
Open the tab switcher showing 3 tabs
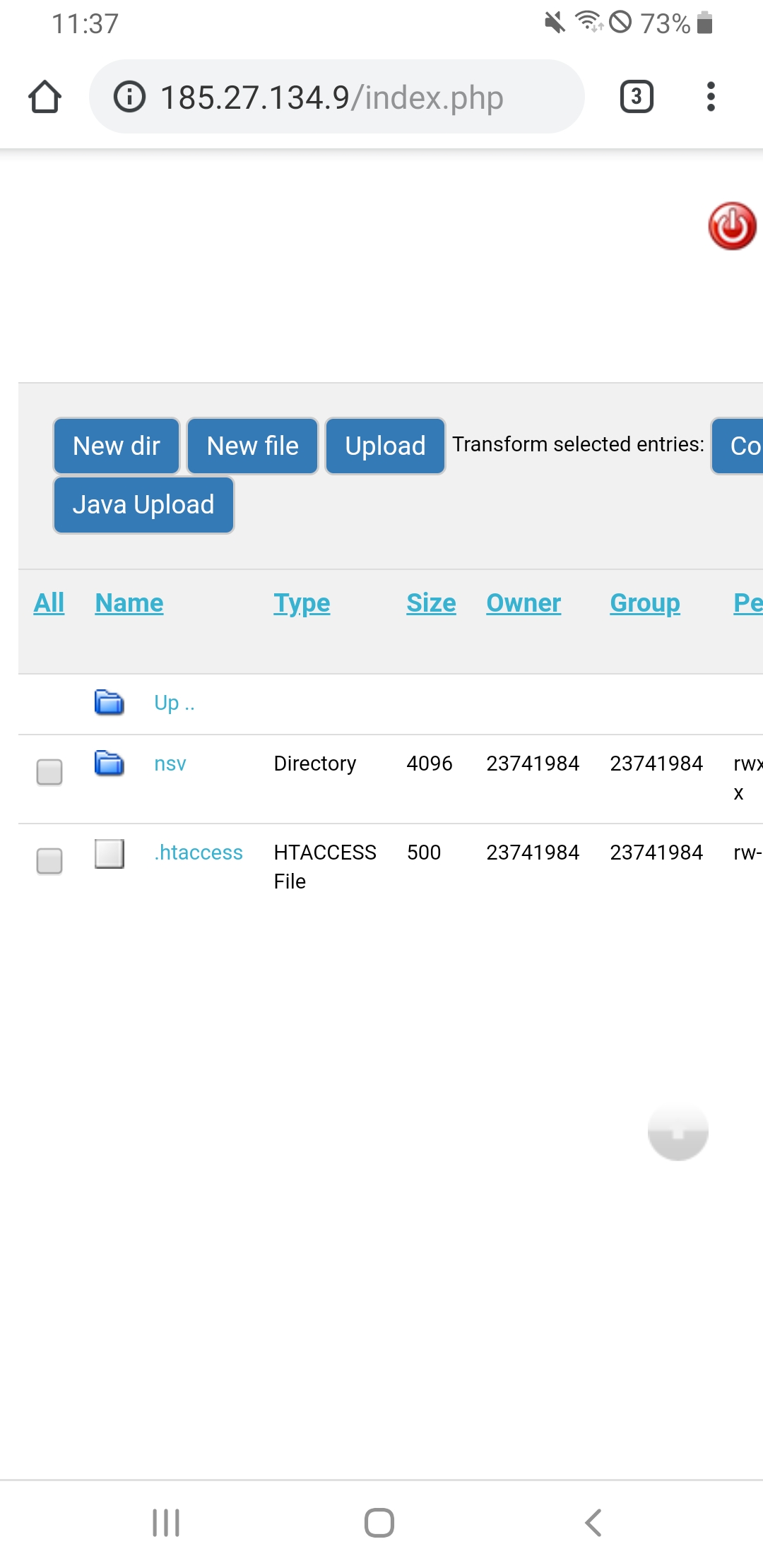(x=636, y=97)
